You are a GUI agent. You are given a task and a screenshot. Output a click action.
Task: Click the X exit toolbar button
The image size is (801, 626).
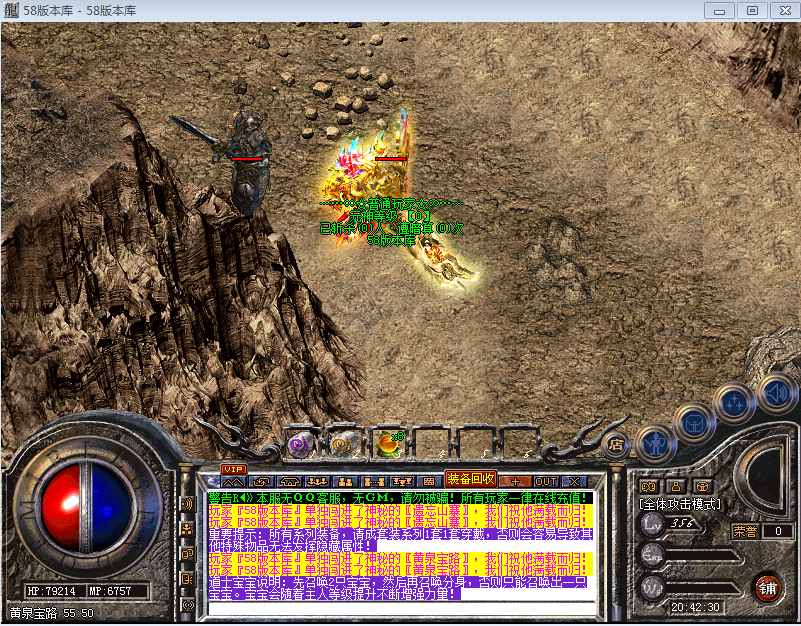[x=574, y=481]
